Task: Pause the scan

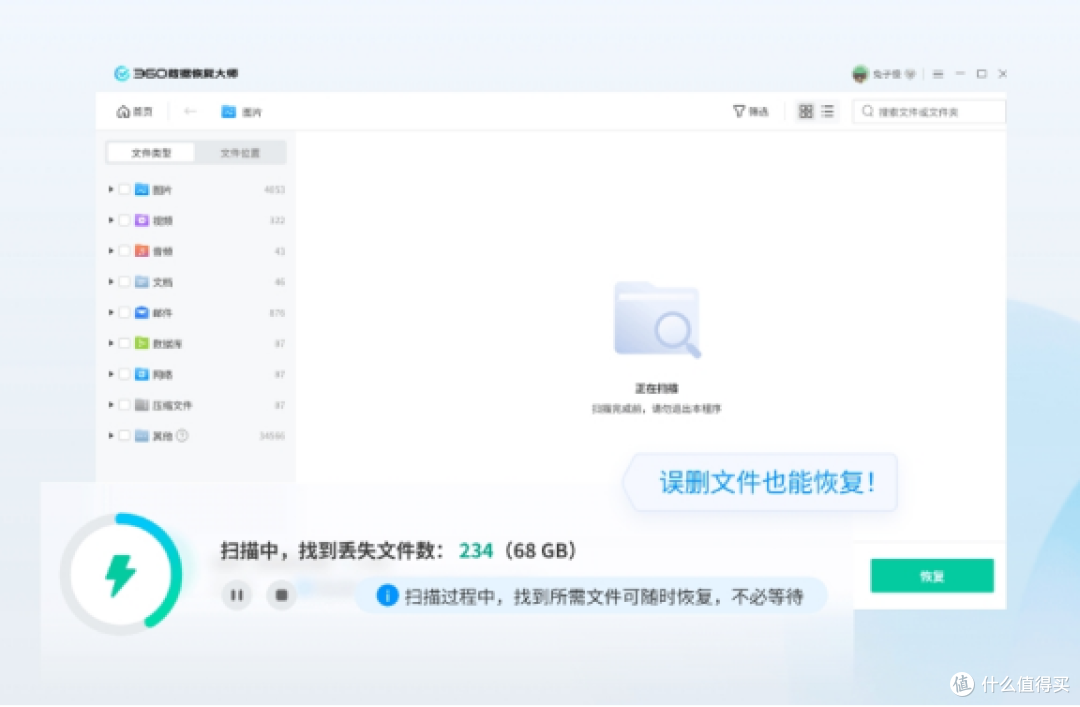Action: (x=236, y=595)
